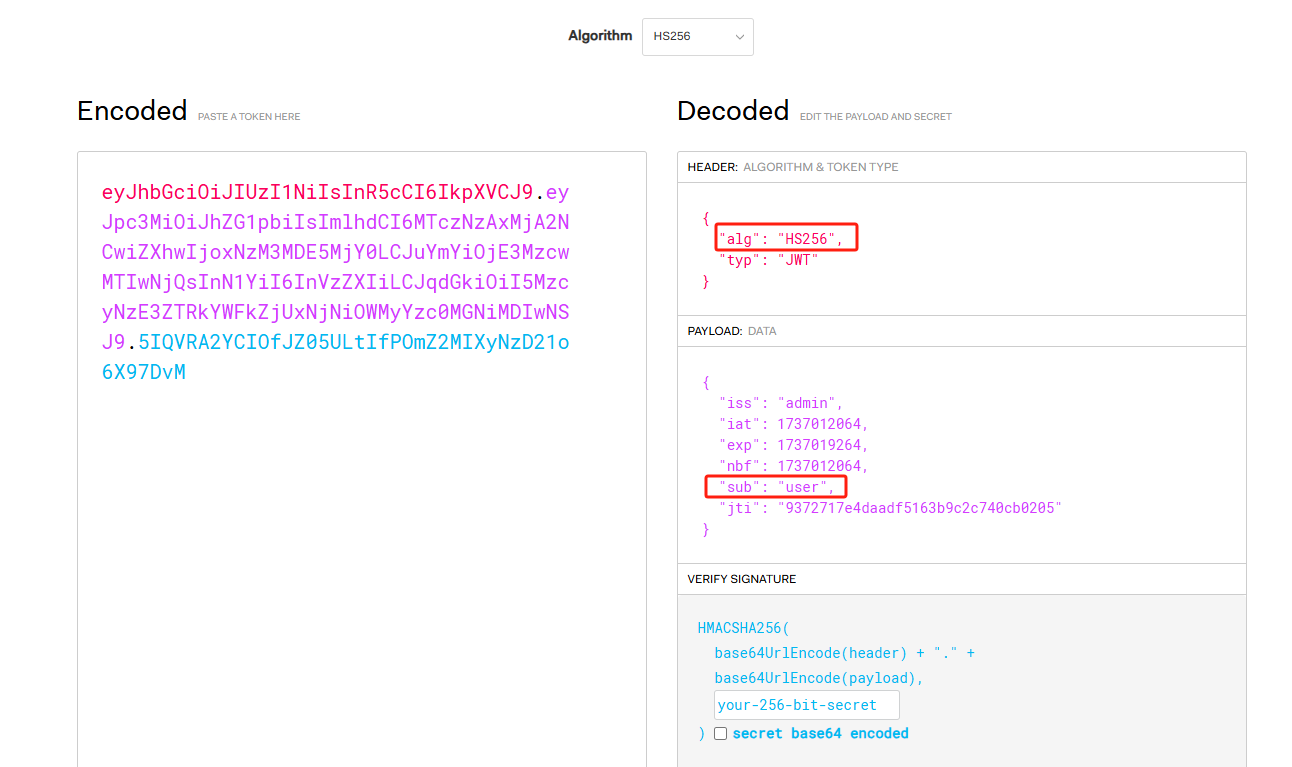This screenshot has height=767, width=1292.
Task: Open the Algorithm HS256 dropdown
Action: point(697,36)
